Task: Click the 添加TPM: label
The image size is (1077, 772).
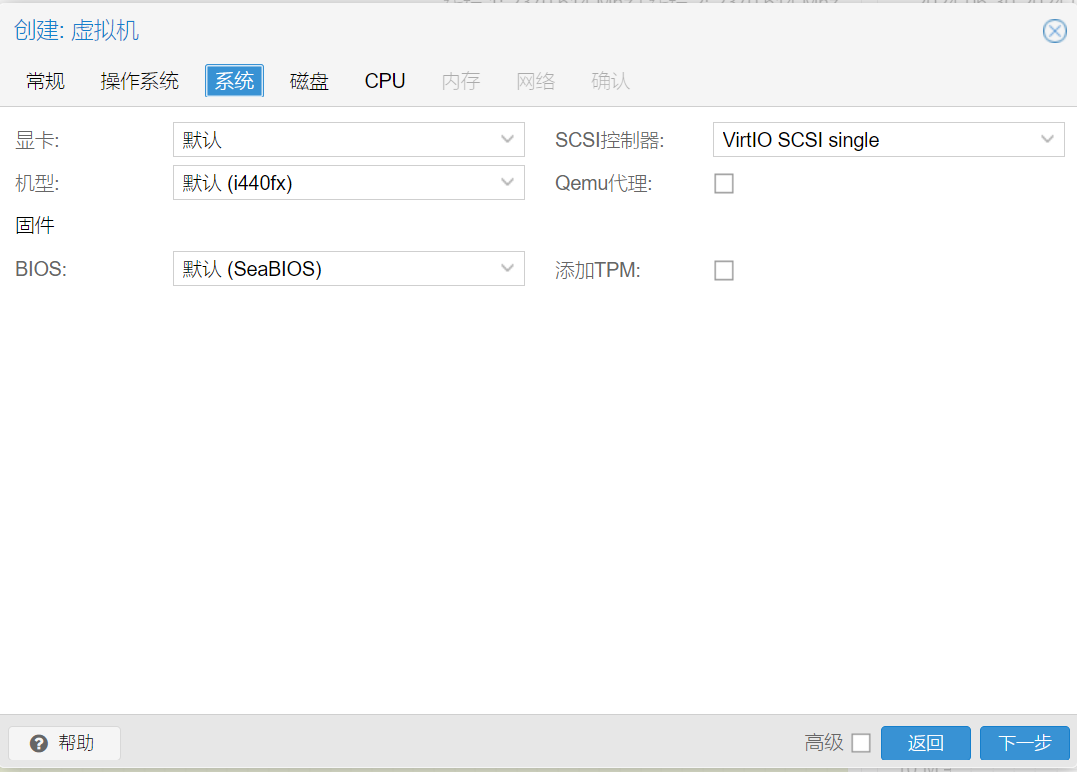Action: click(598, 270)
